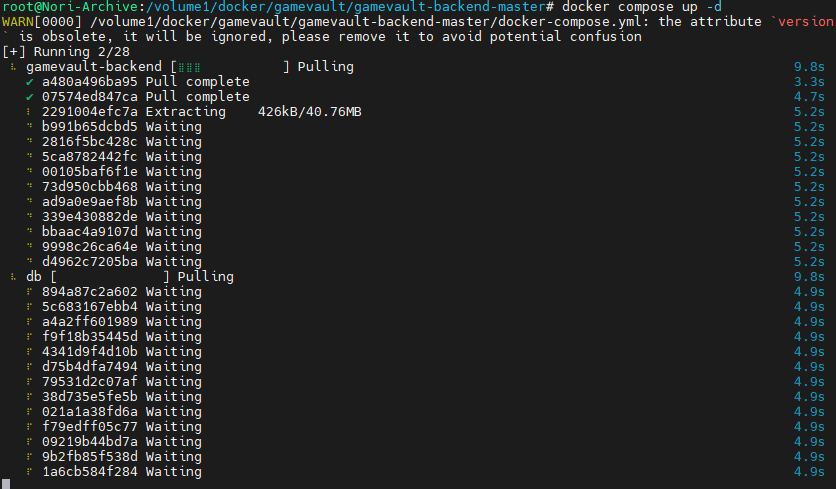Viewport: 836px width, 489px height.
Task: Click the terminal cursor block on the last line
Action: pos(6,484)
